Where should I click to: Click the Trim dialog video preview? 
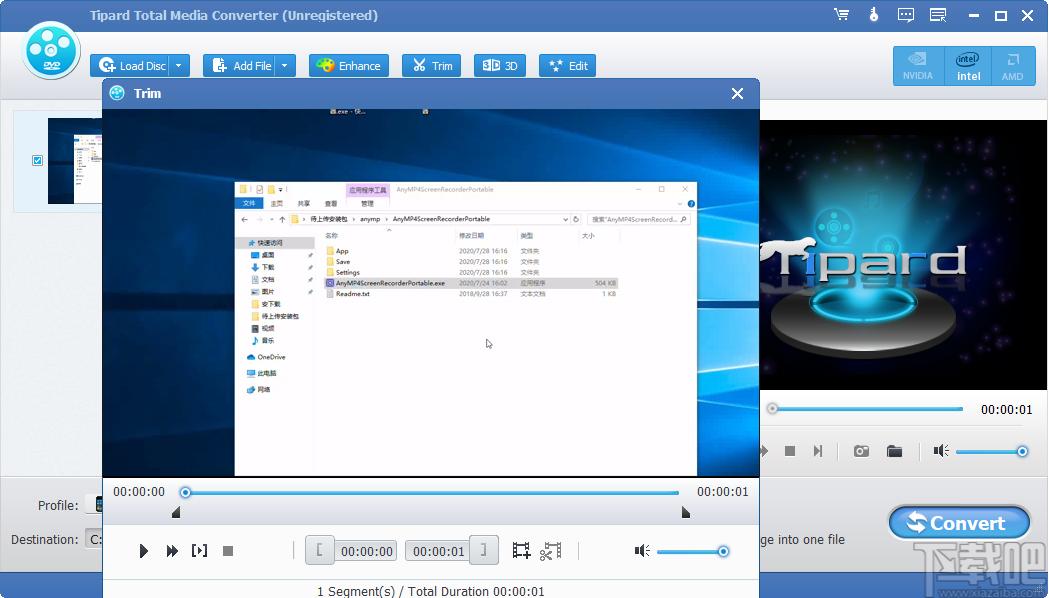pyautogui.click(x=431, y=292)
